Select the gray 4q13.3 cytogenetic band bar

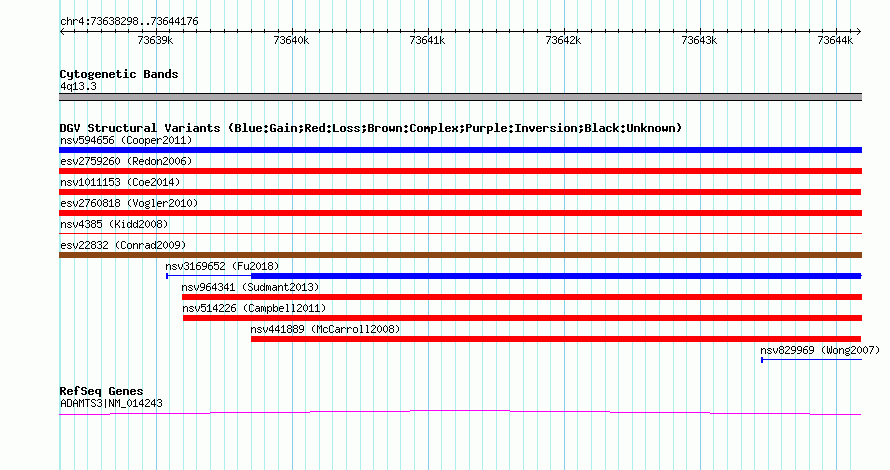(x=460, y=97)
